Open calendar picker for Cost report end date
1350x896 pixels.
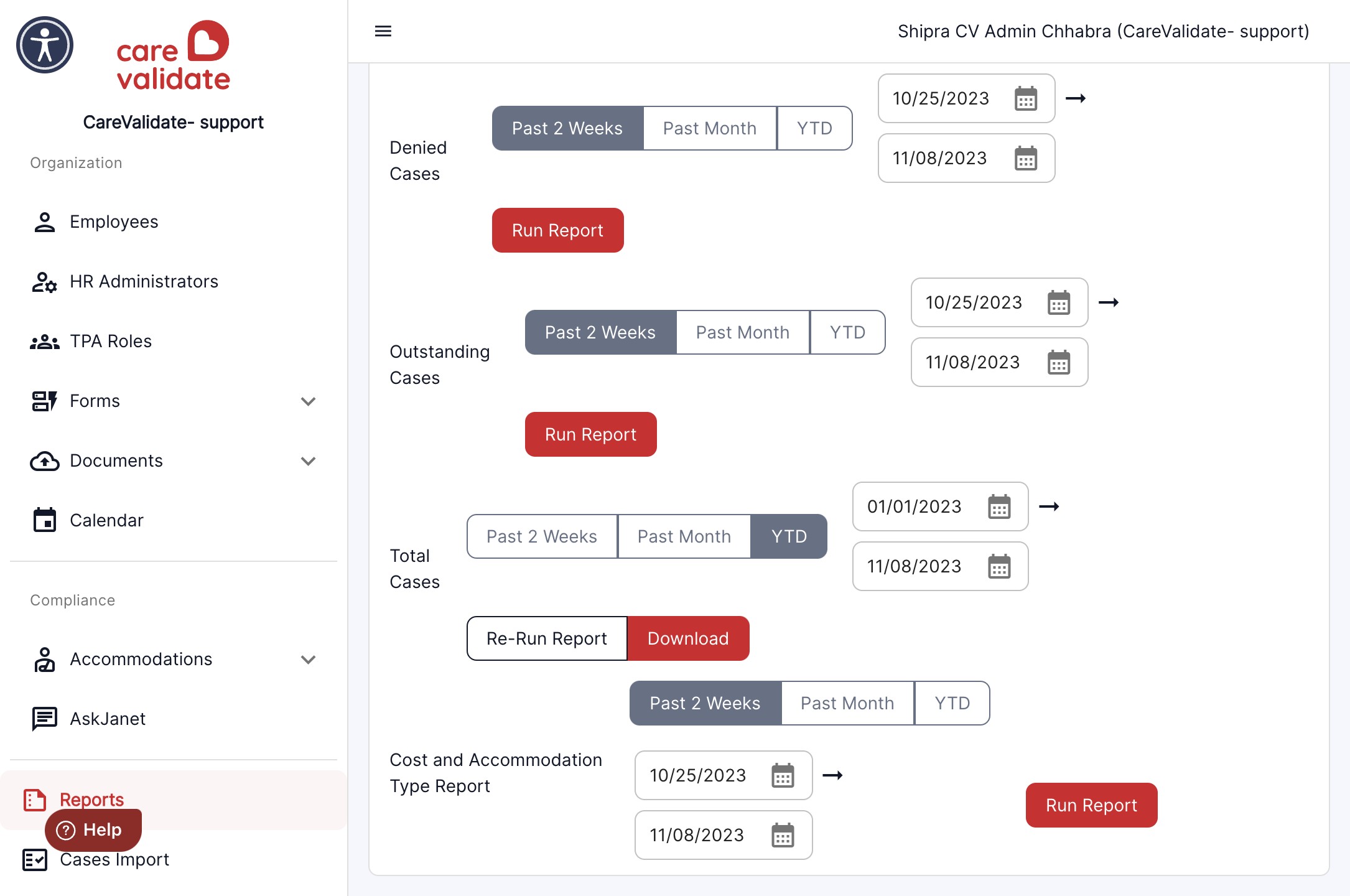(x=783, y=835)
